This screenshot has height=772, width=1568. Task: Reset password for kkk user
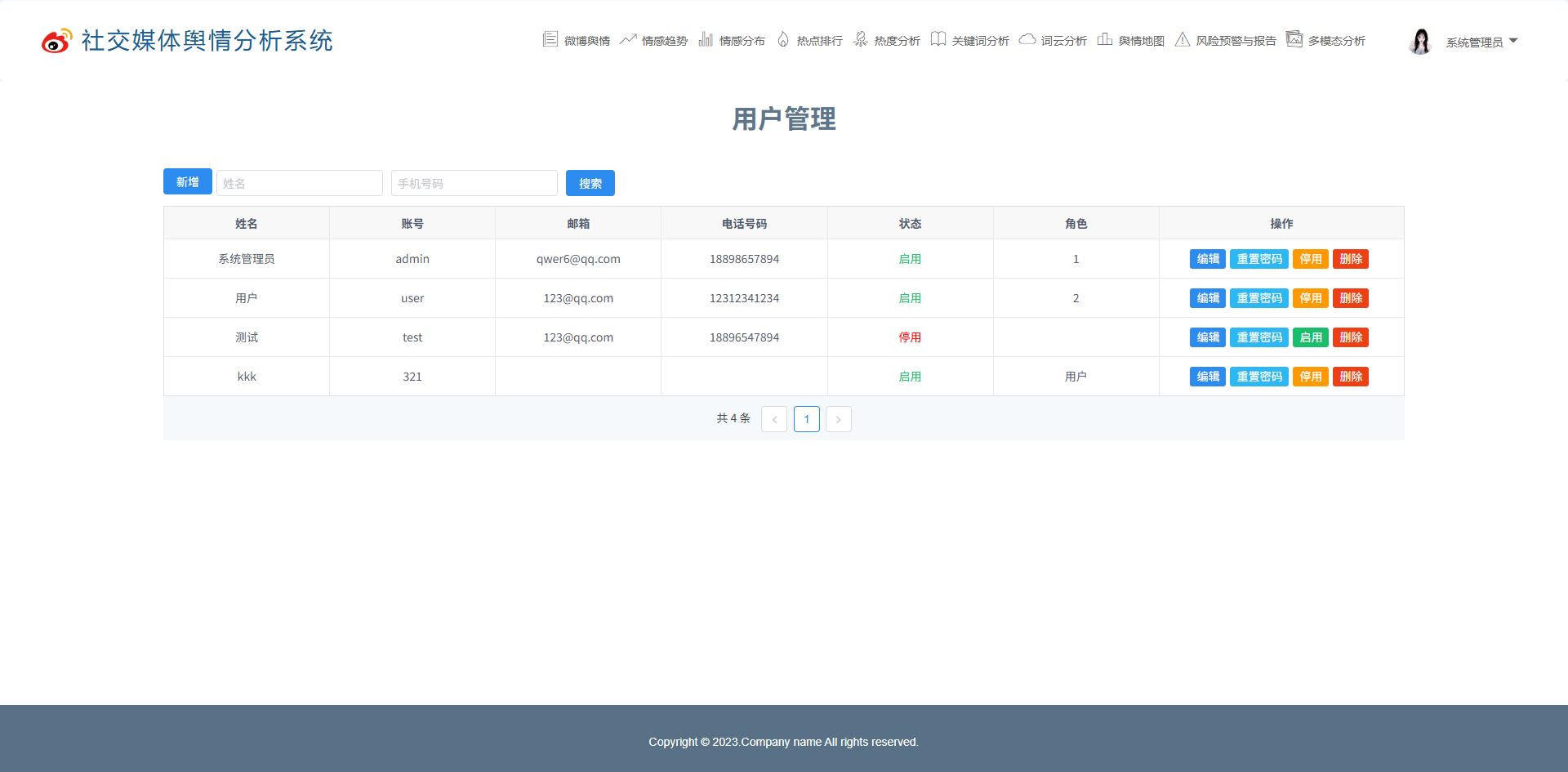click(x=1259, y=377)
